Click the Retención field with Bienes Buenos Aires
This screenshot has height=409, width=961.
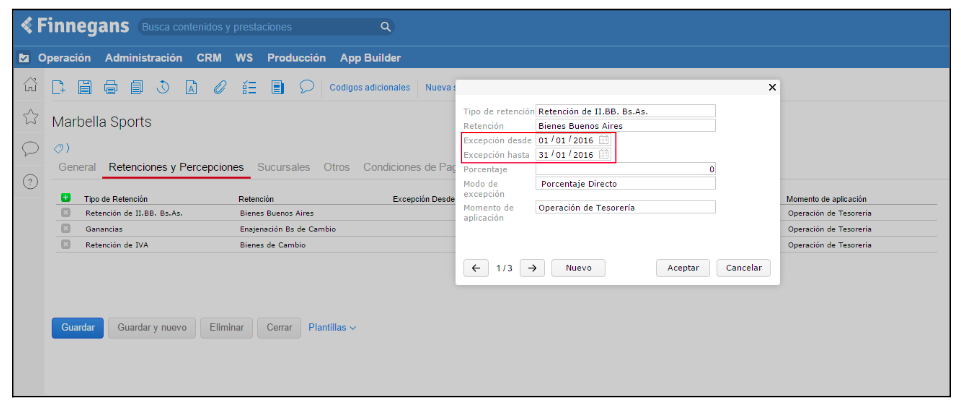coord(625,126)
